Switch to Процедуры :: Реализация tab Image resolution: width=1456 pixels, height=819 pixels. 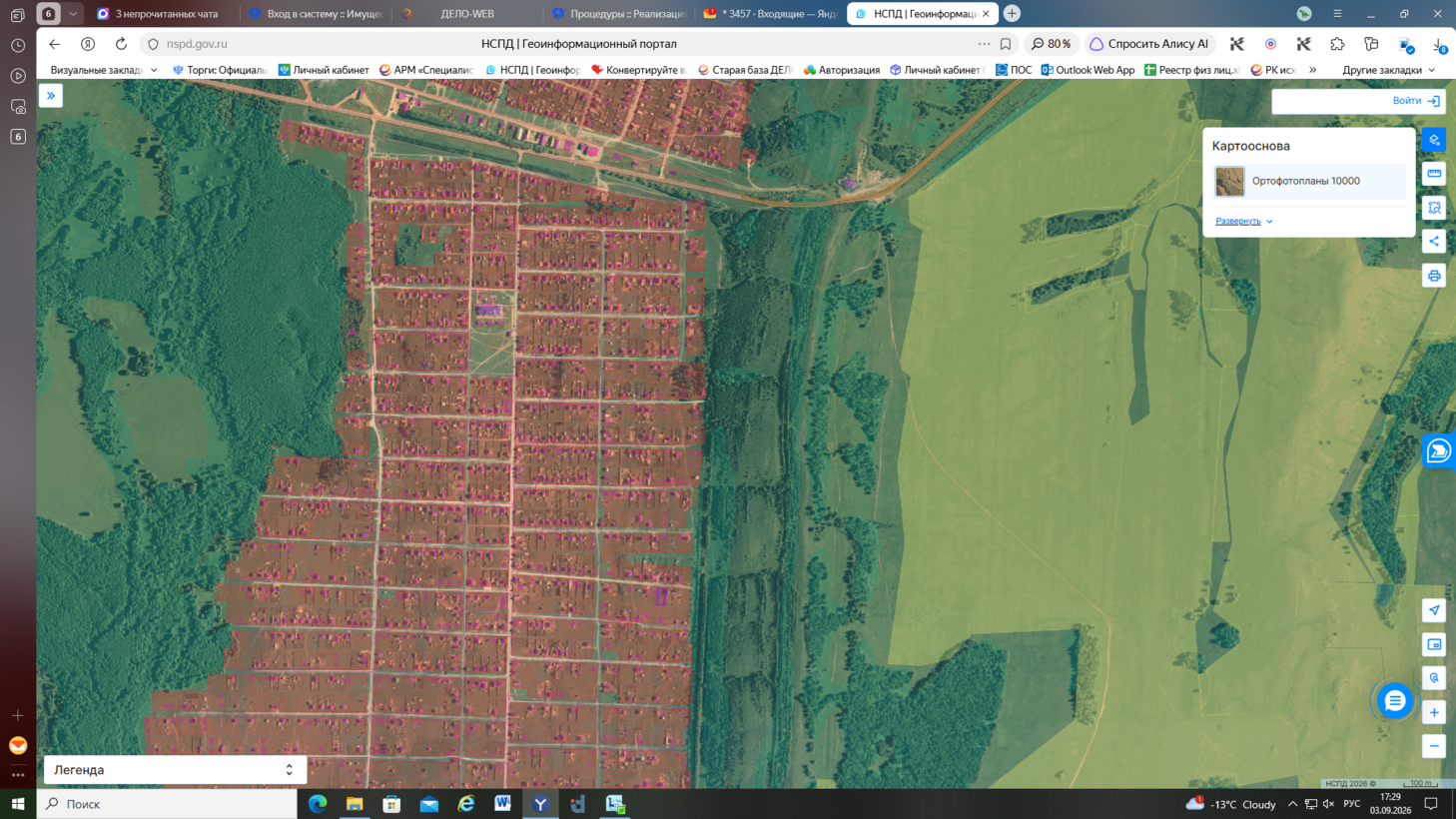[x=618, y=14]
